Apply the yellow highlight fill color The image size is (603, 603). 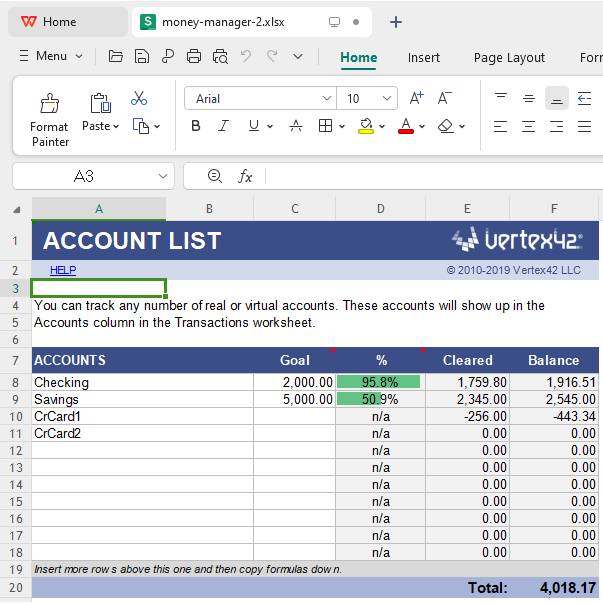366,126
